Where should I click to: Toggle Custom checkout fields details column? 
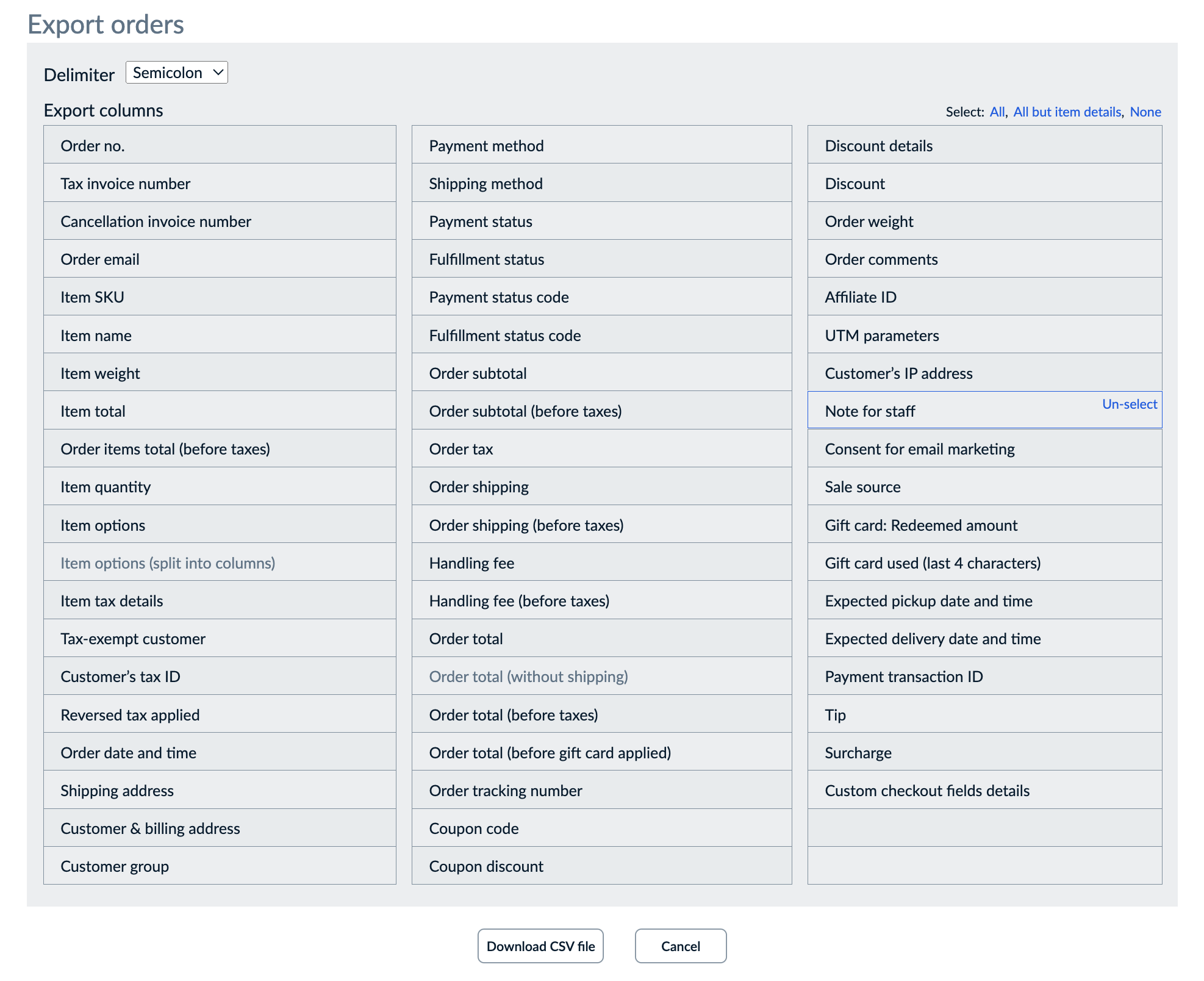pyautogui.click(x=984, y=790)
